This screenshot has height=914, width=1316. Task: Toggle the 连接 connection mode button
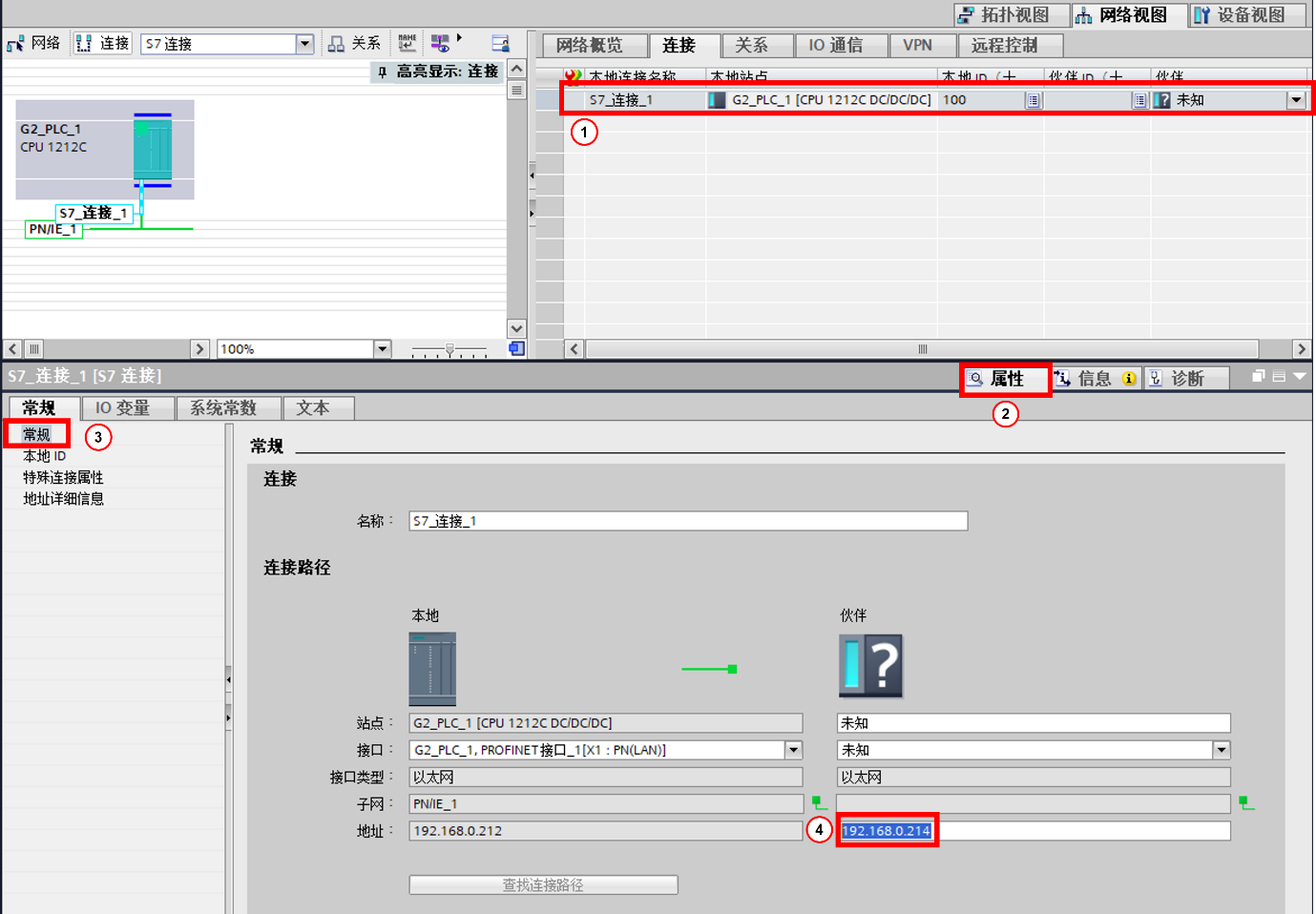102,44
